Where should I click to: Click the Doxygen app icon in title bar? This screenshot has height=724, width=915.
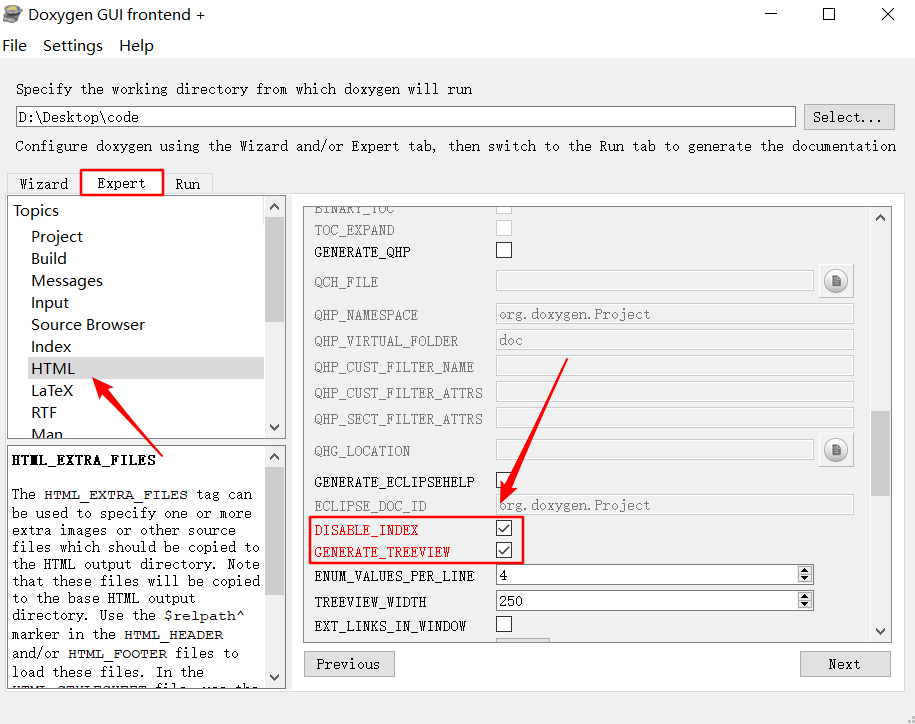(x=12, y=14)
